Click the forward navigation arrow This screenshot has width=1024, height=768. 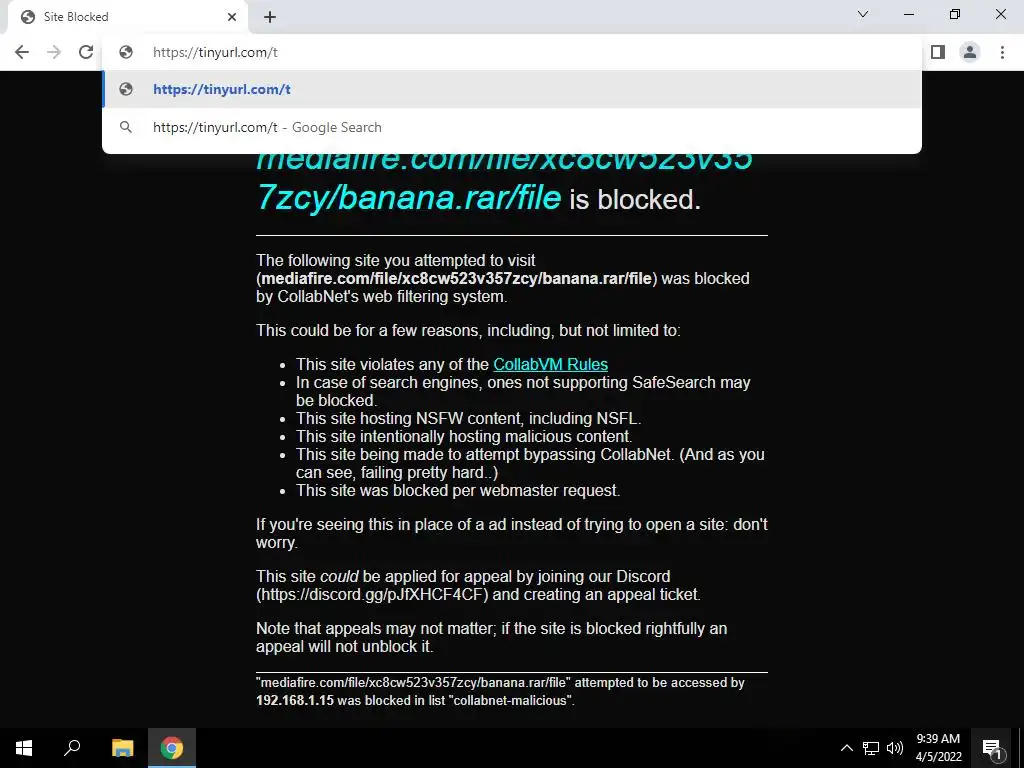pos(54,52)
